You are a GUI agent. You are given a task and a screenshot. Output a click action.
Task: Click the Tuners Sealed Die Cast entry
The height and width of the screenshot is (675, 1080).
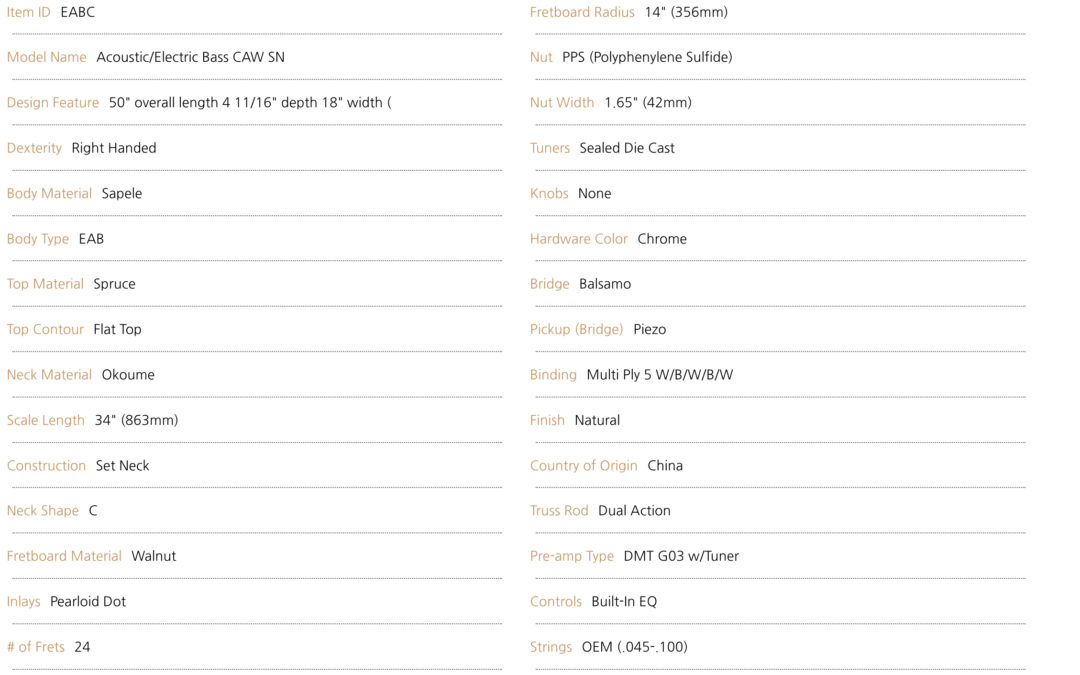(x=602, y=148)
